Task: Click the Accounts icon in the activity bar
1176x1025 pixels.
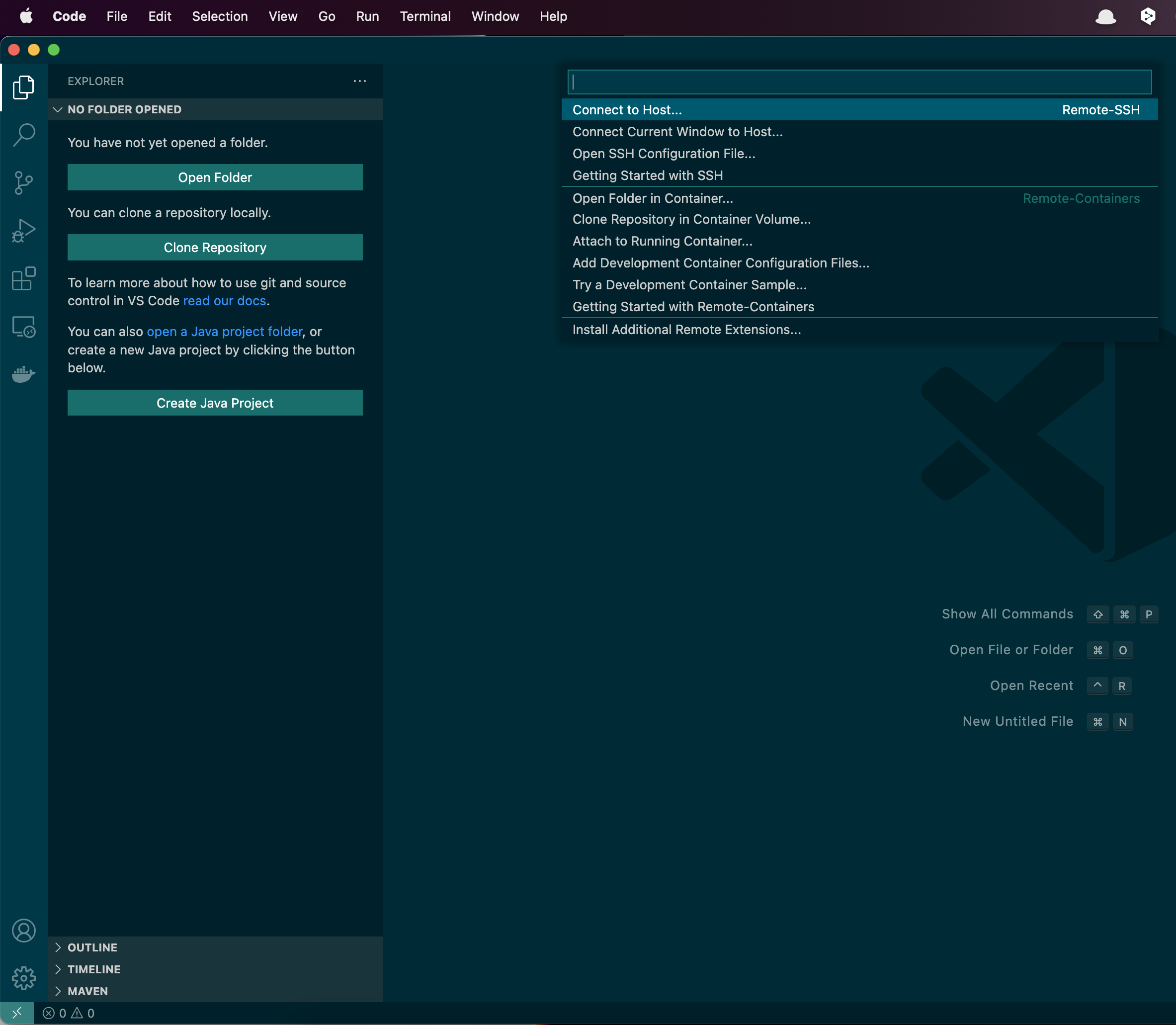Action: 23,930
